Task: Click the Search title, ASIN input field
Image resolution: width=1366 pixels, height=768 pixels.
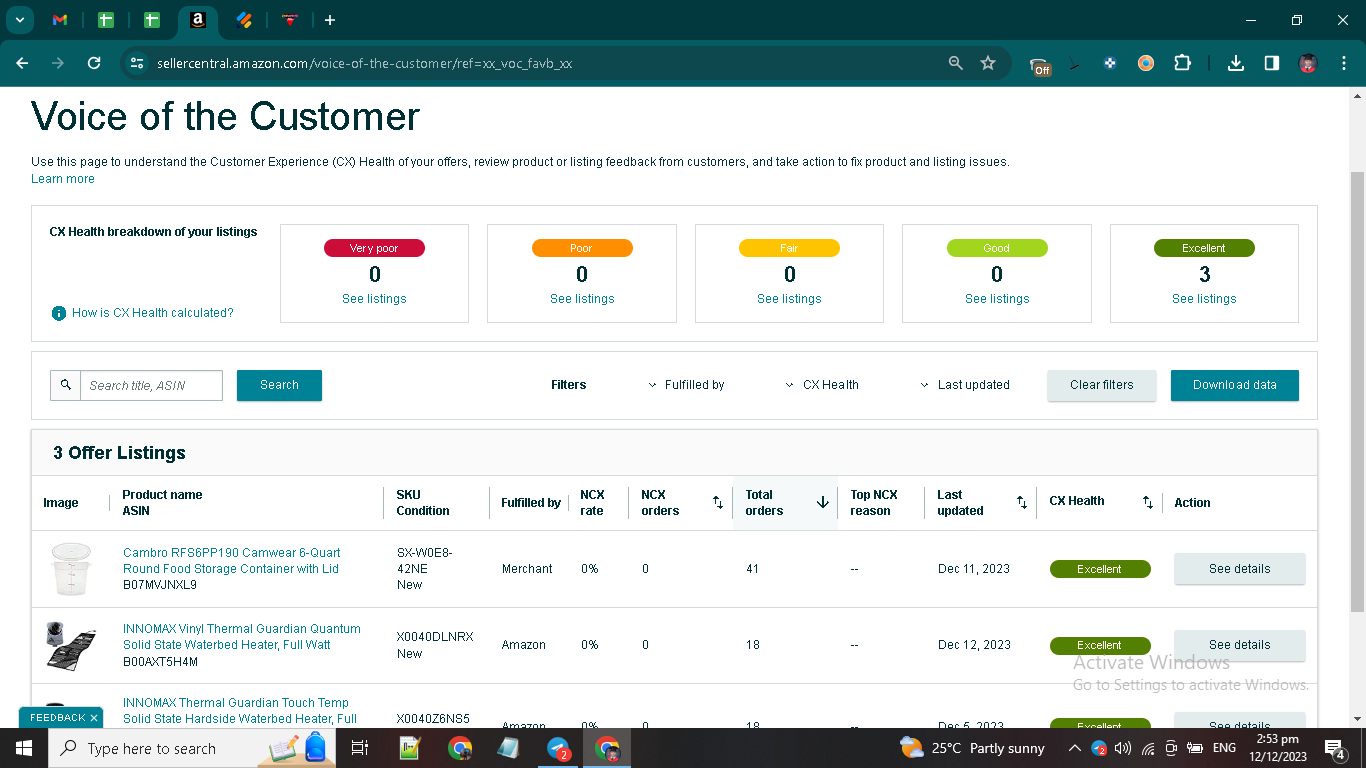Action: click(151, 385)
